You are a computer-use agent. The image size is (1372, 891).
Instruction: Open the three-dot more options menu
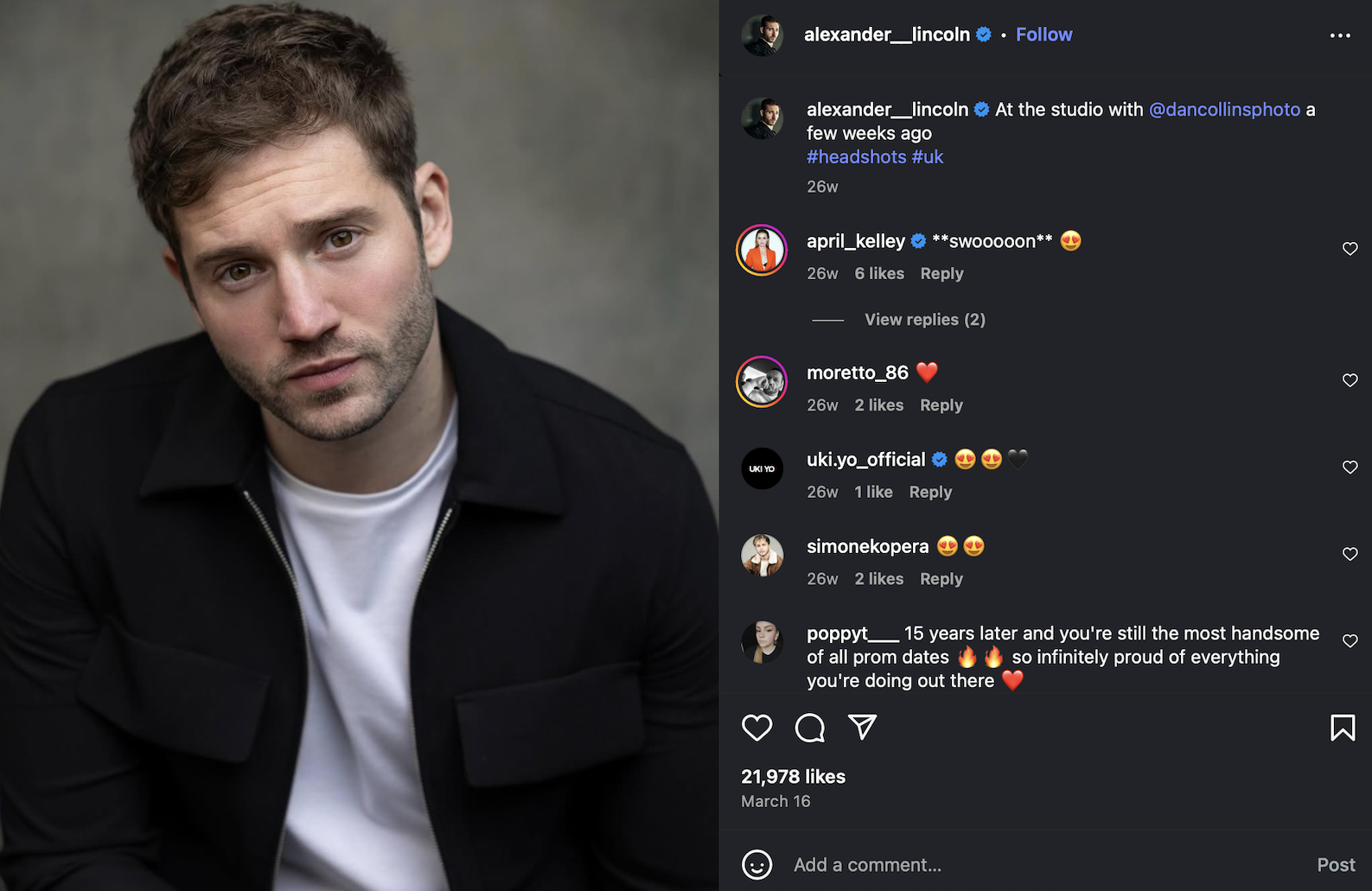pyautogui.click(x=1340, y=35)
